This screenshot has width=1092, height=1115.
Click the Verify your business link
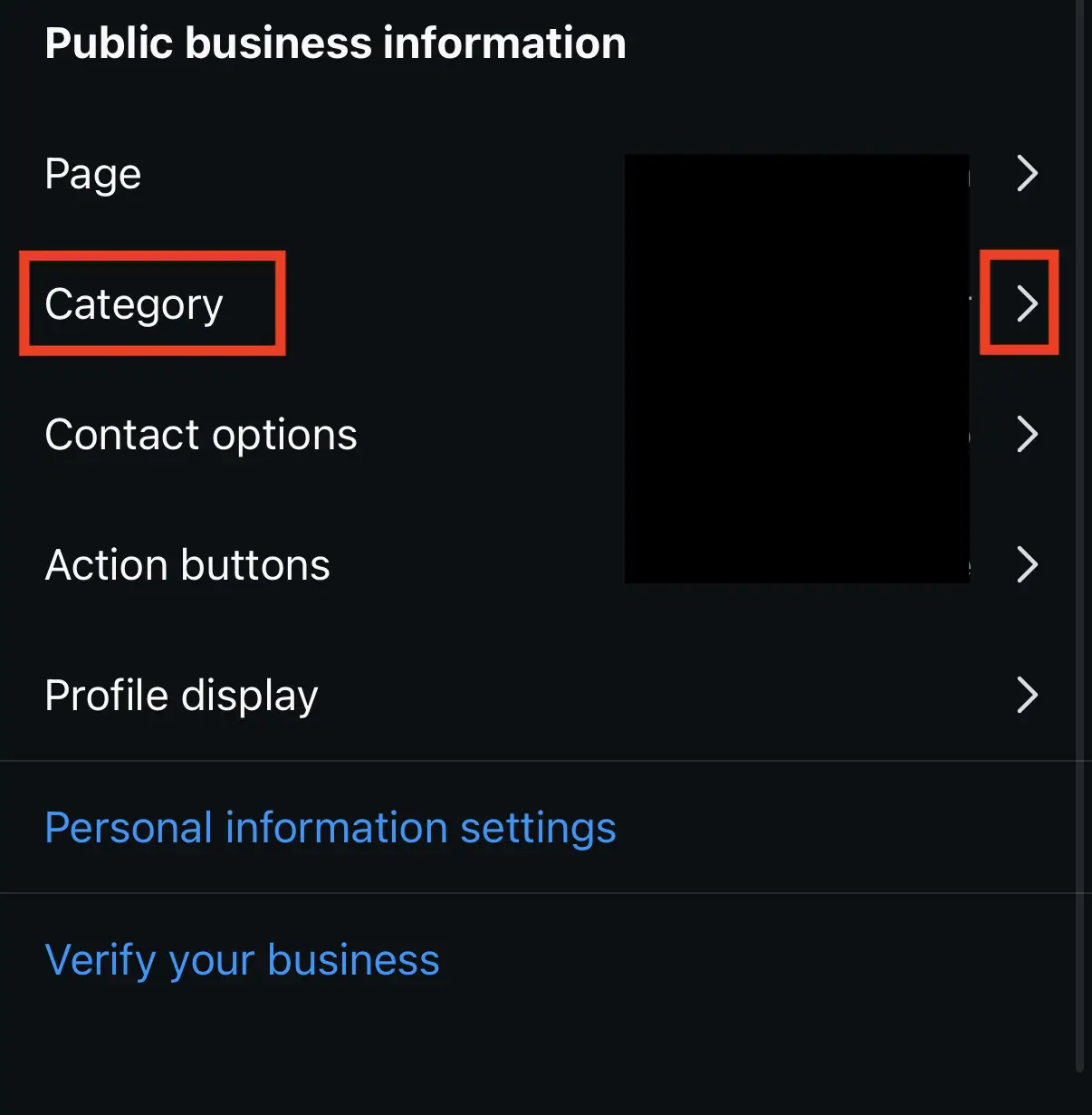[242, 960]
